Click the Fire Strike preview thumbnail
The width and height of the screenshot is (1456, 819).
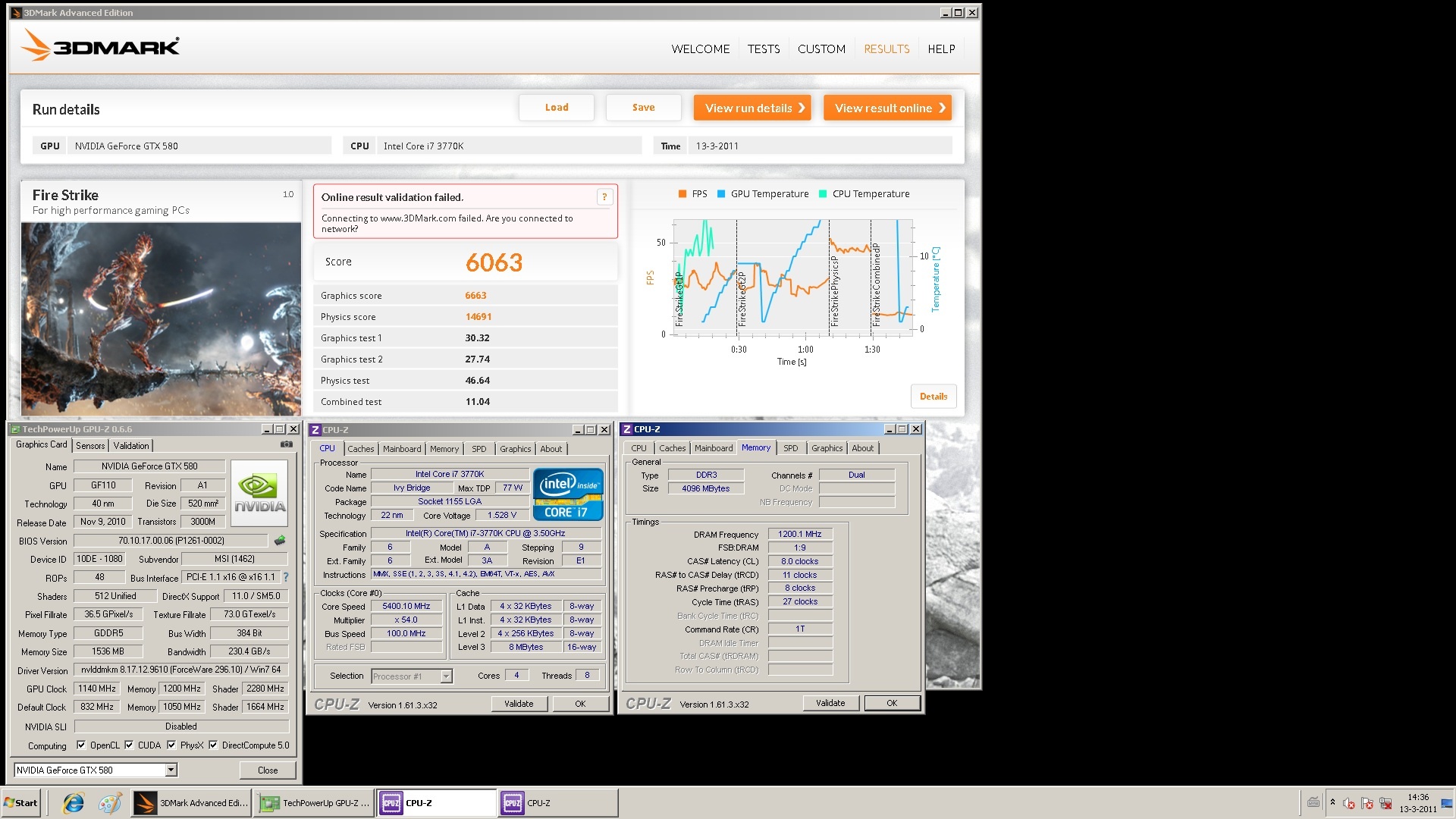(161, 318)
